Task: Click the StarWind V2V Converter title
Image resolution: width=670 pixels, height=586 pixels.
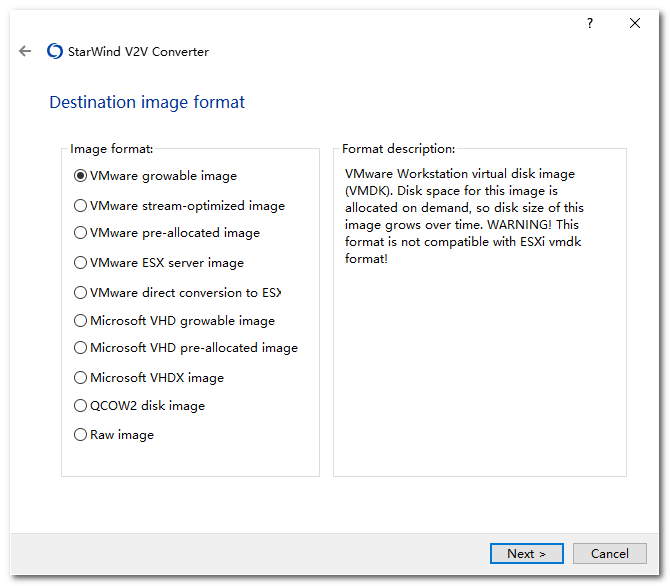Action: [138, 52]
